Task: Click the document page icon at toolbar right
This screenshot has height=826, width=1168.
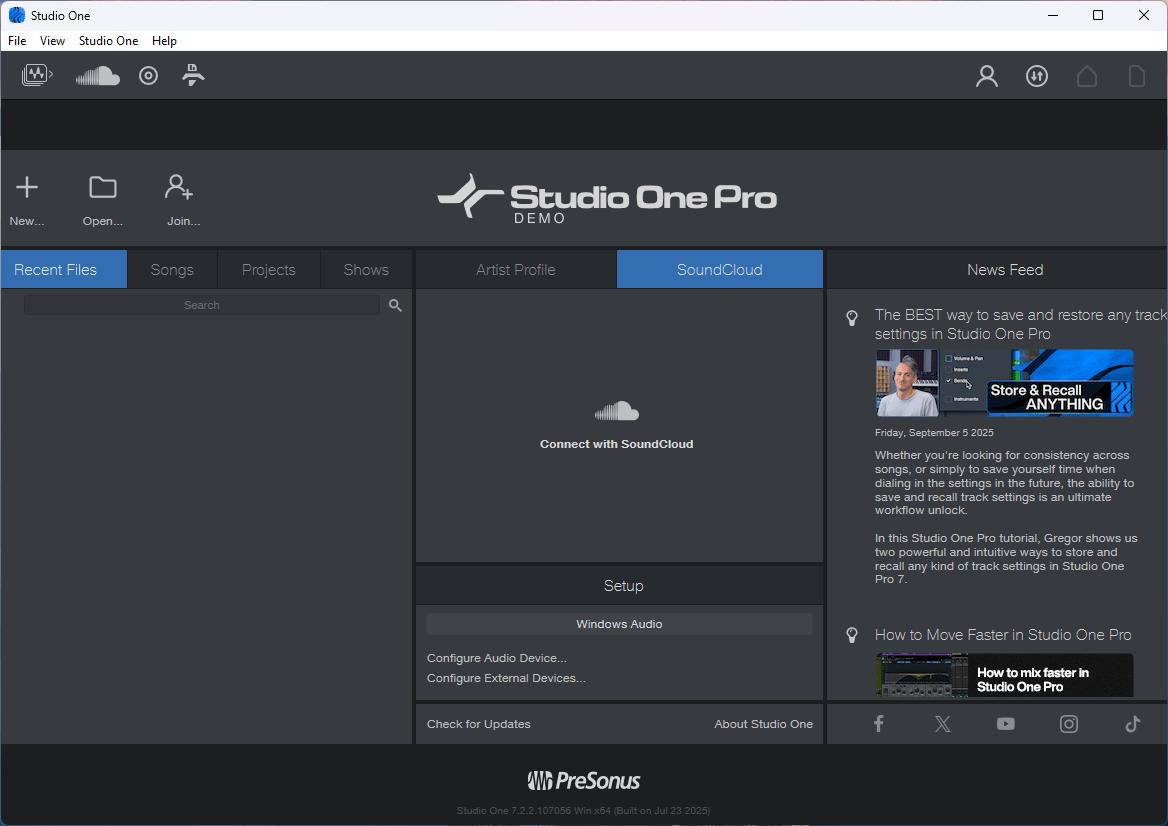Action: click(x=1137, y=76)
